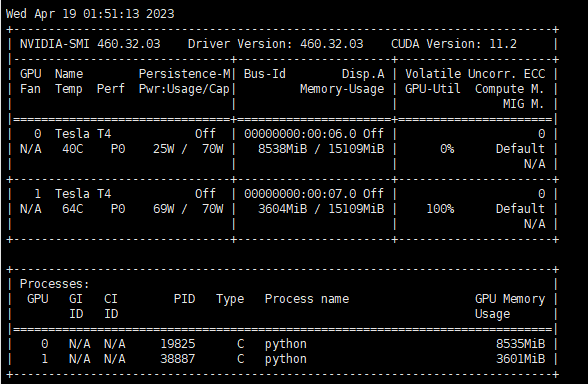Click 'python' in the PID 19825 row
Image resolution: width=588 pixels, height=384 pixels.
[286, 344]
